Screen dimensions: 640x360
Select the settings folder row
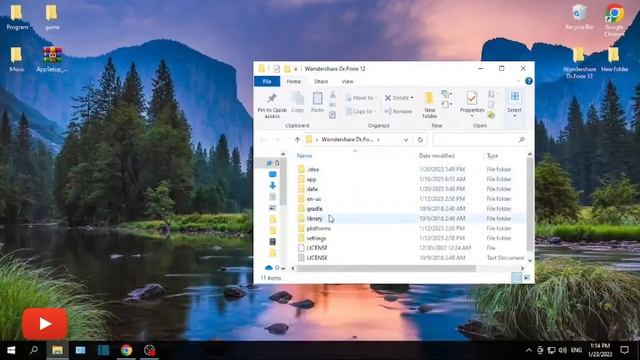(x=410, y=238)
